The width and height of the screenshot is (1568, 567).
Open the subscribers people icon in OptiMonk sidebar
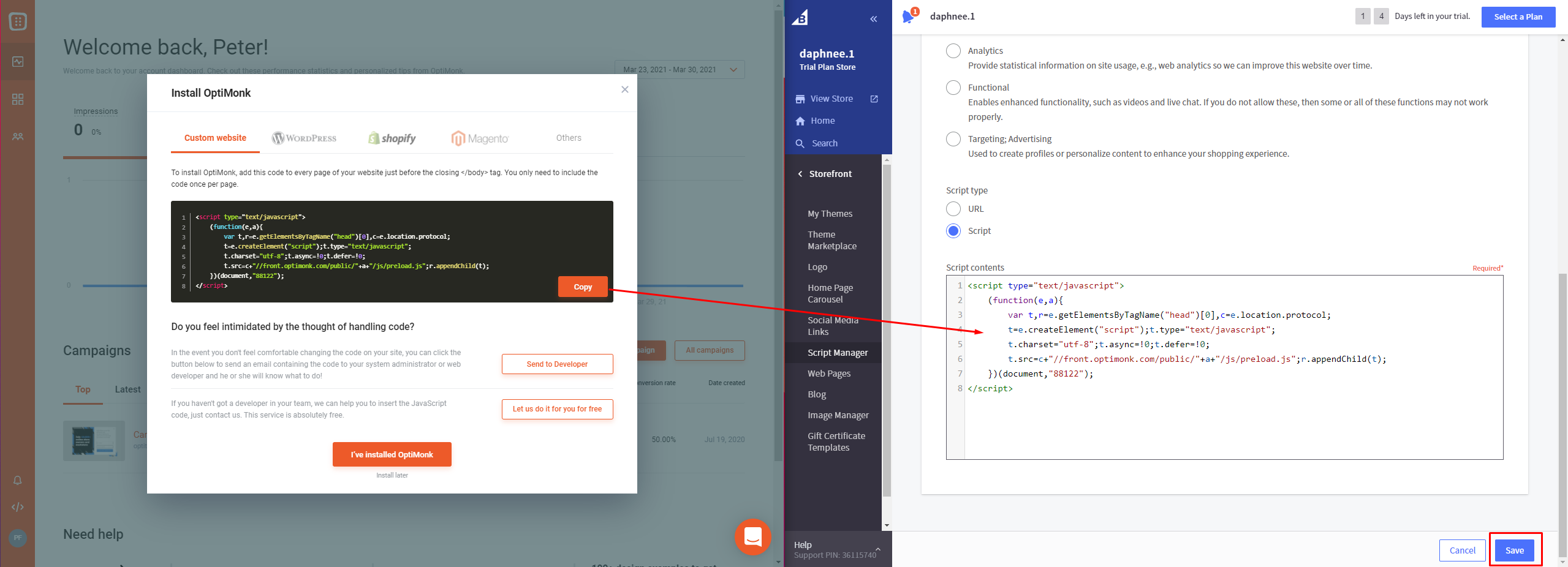[x=18, y=137]
